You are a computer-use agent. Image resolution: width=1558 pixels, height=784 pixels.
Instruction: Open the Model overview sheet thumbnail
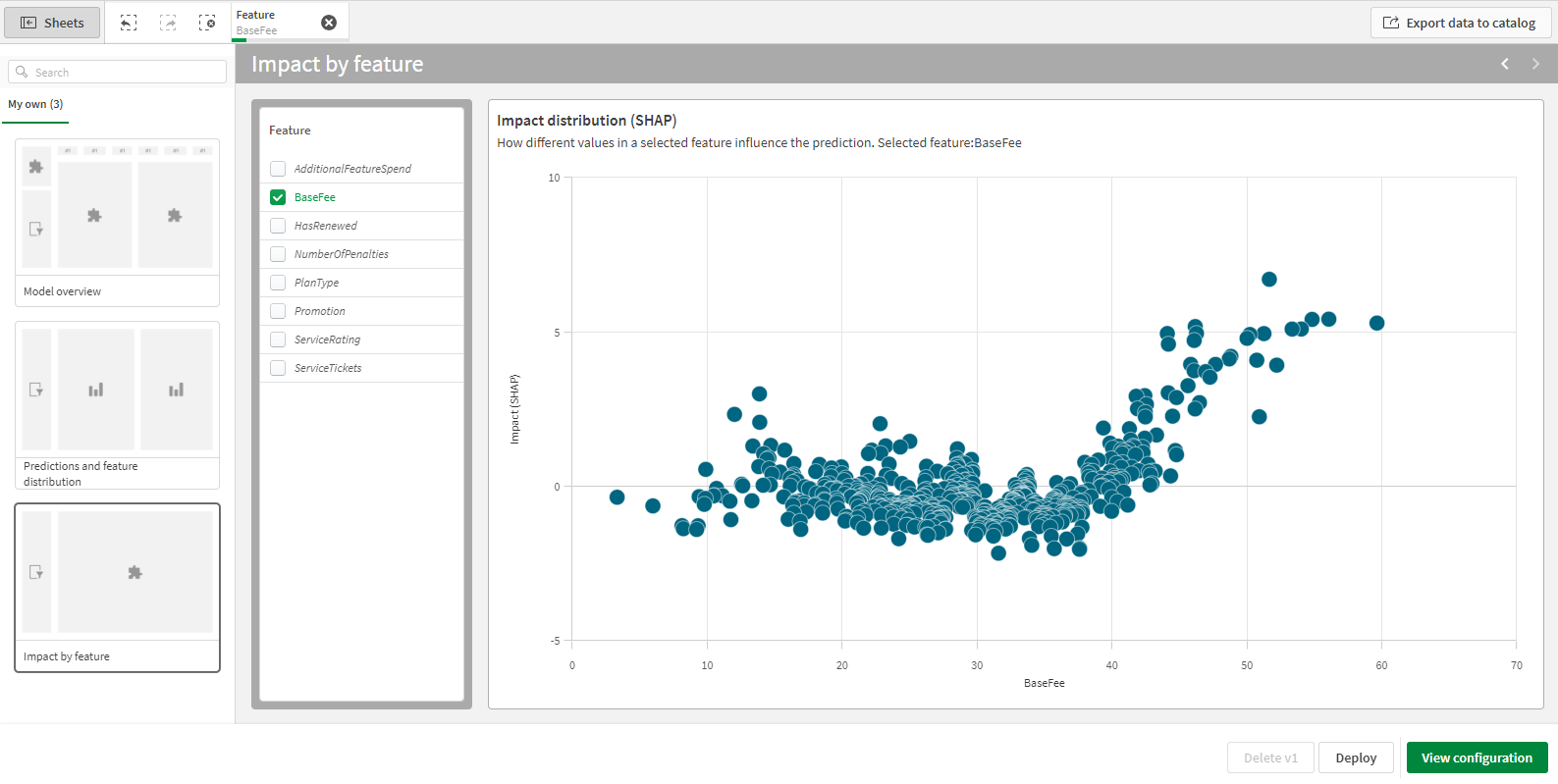[117, 222]
